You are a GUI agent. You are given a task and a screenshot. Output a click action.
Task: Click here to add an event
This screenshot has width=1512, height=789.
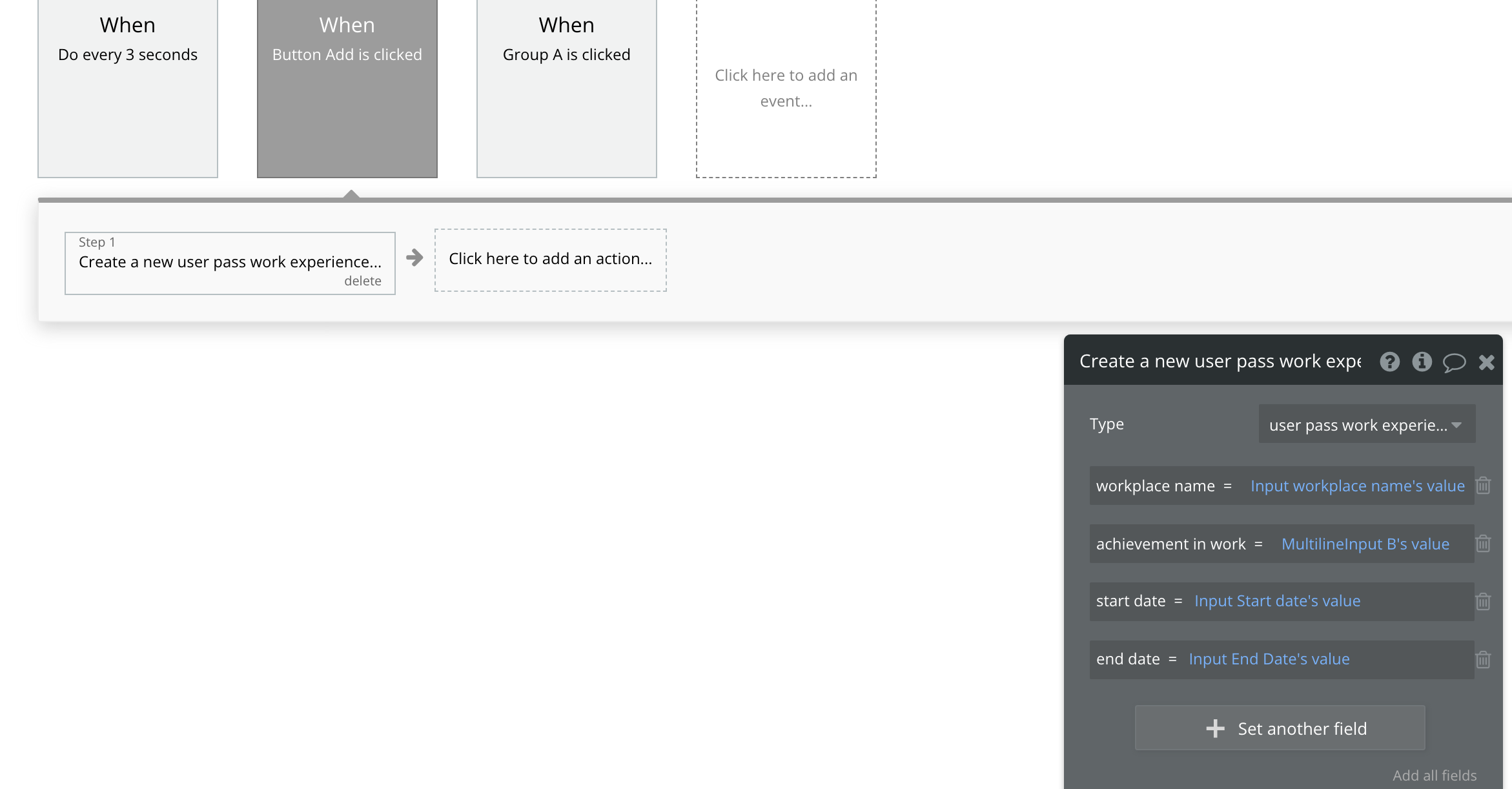pyautogui.click(x=786, y=88)
